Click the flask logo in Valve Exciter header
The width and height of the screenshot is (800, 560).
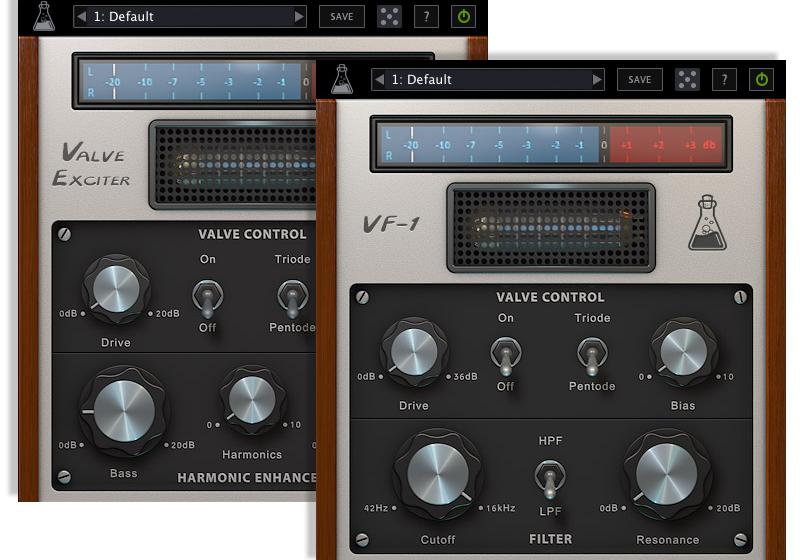tap(44, 16)
